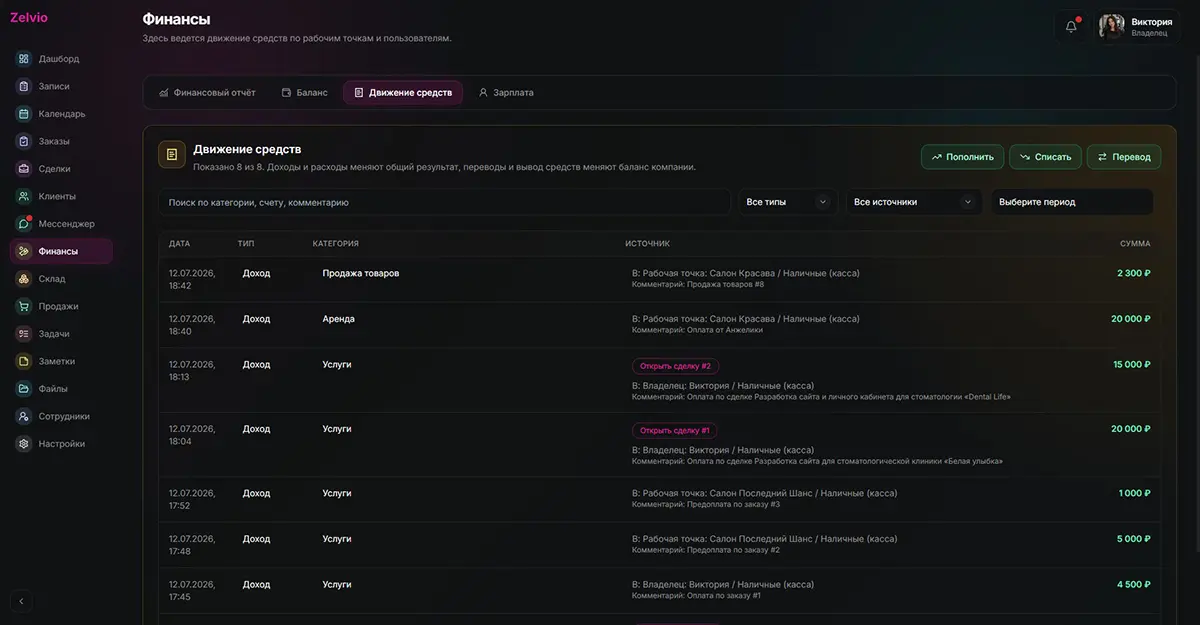Viewport: 1200px width, 625px height.
Task: Focus the search by category field
Action: click(445, 202)
